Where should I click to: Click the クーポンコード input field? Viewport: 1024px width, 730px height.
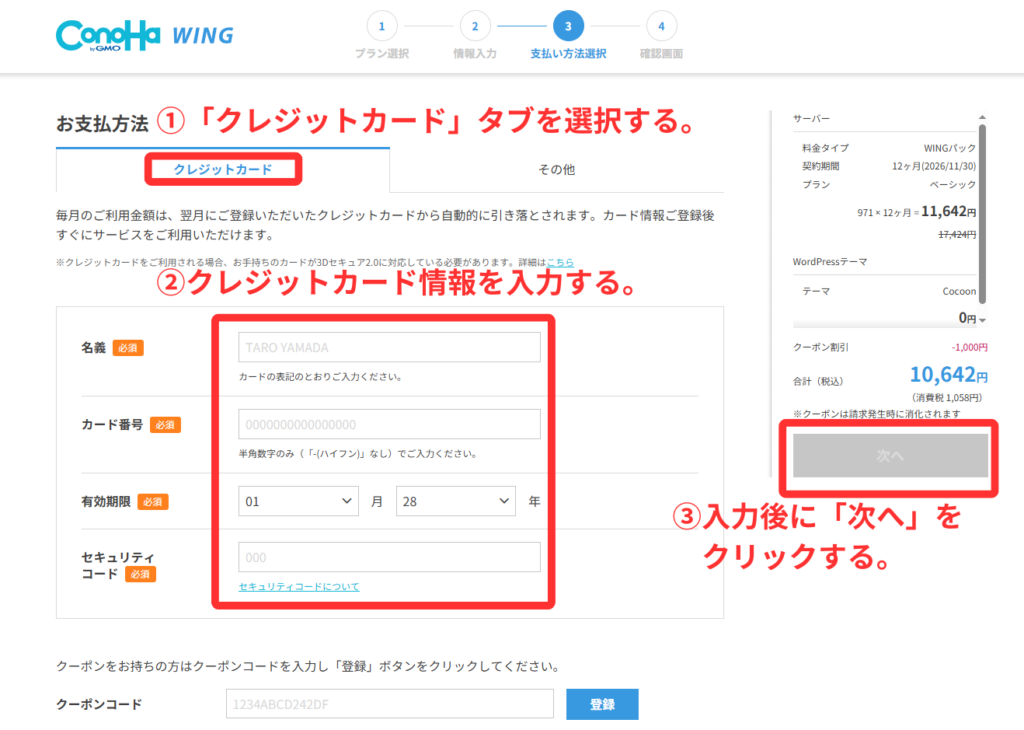click(x=389, y=704)
